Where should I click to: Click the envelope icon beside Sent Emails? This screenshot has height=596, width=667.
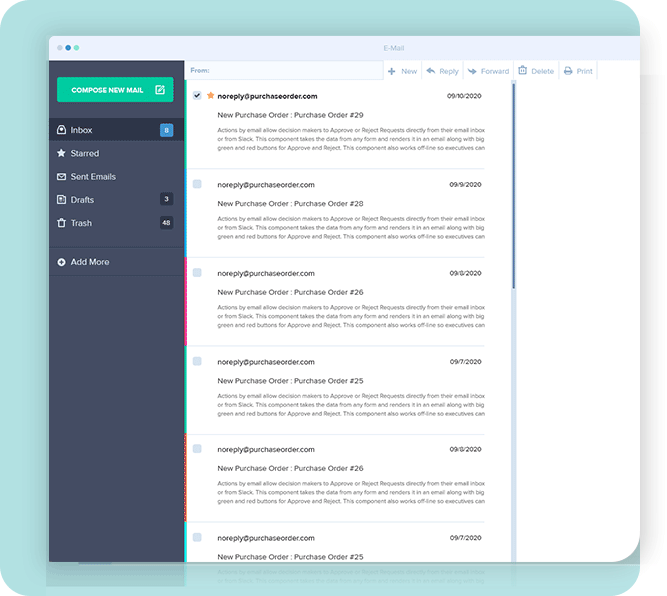[61, 177]
